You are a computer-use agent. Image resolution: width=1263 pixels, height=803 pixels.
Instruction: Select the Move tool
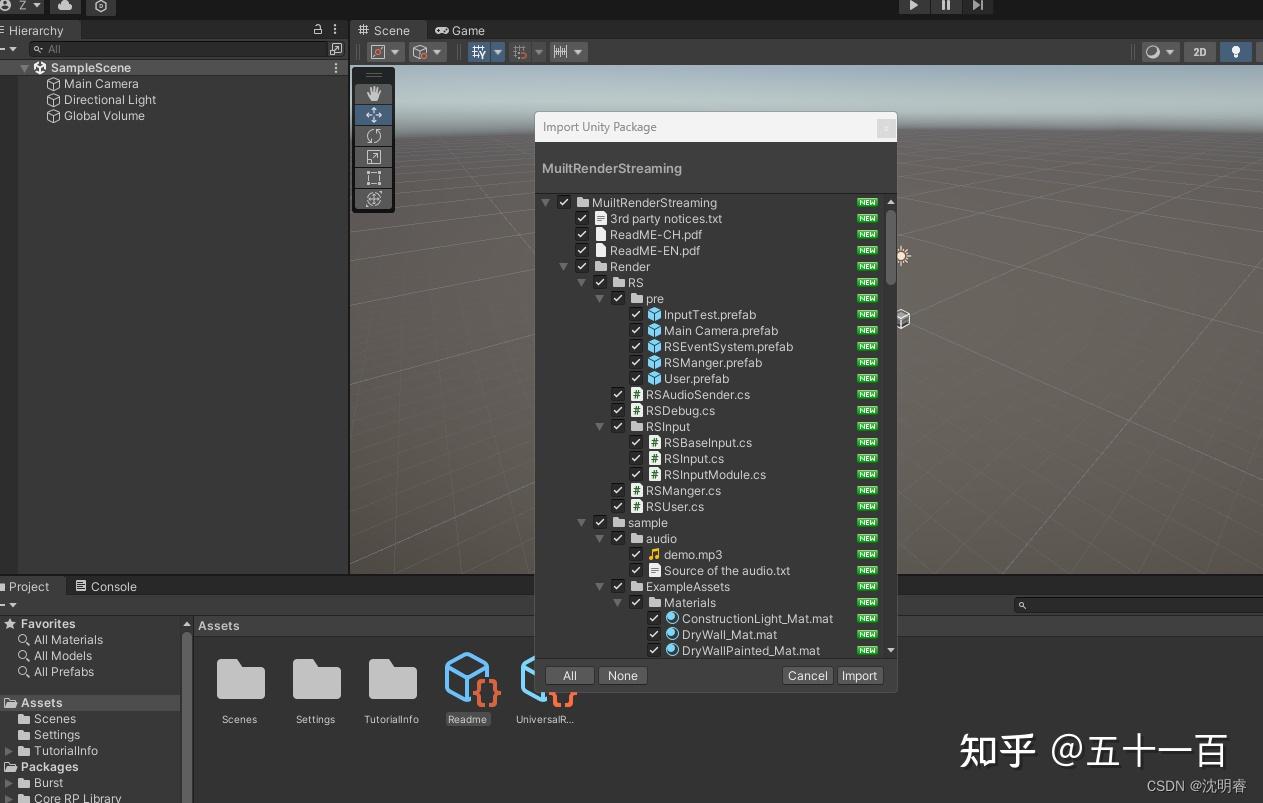coord(374,115)
